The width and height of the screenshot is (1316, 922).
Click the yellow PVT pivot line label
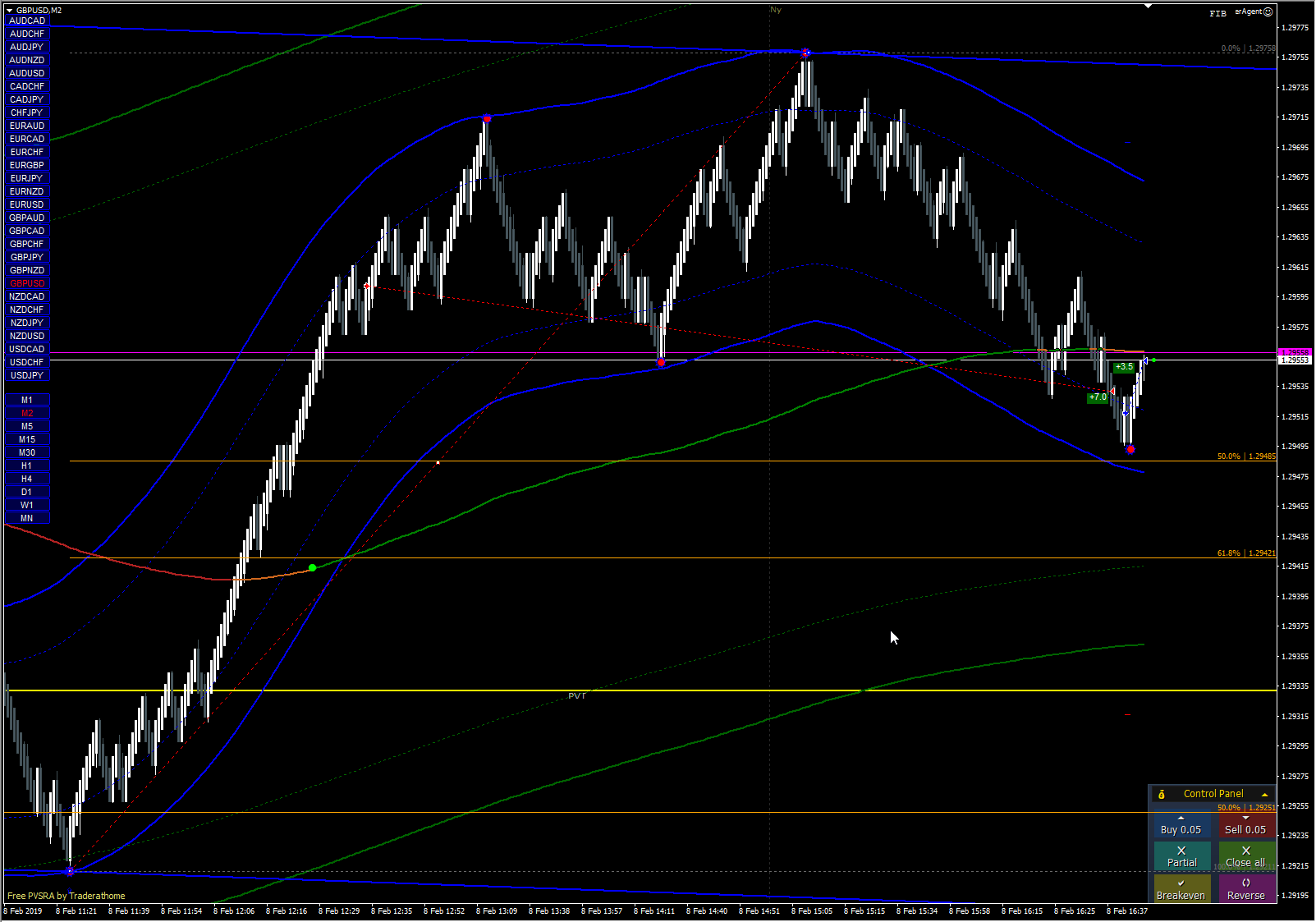click(577, 696)
